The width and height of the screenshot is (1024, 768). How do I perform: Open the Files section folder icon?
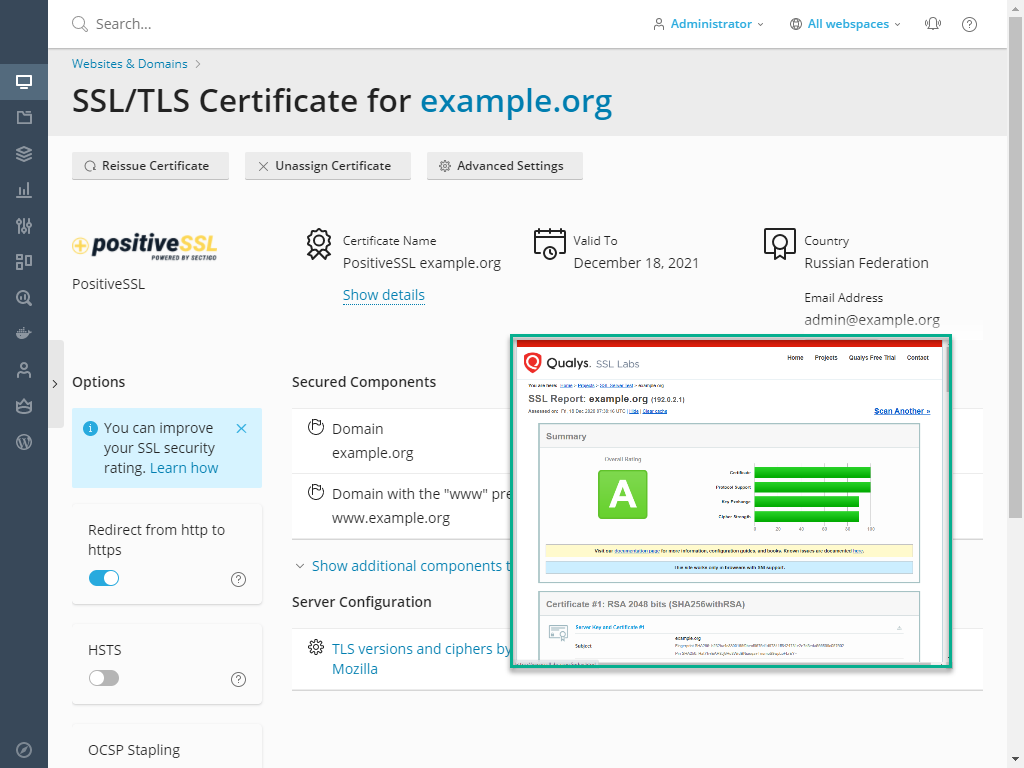tap(24, 117)
